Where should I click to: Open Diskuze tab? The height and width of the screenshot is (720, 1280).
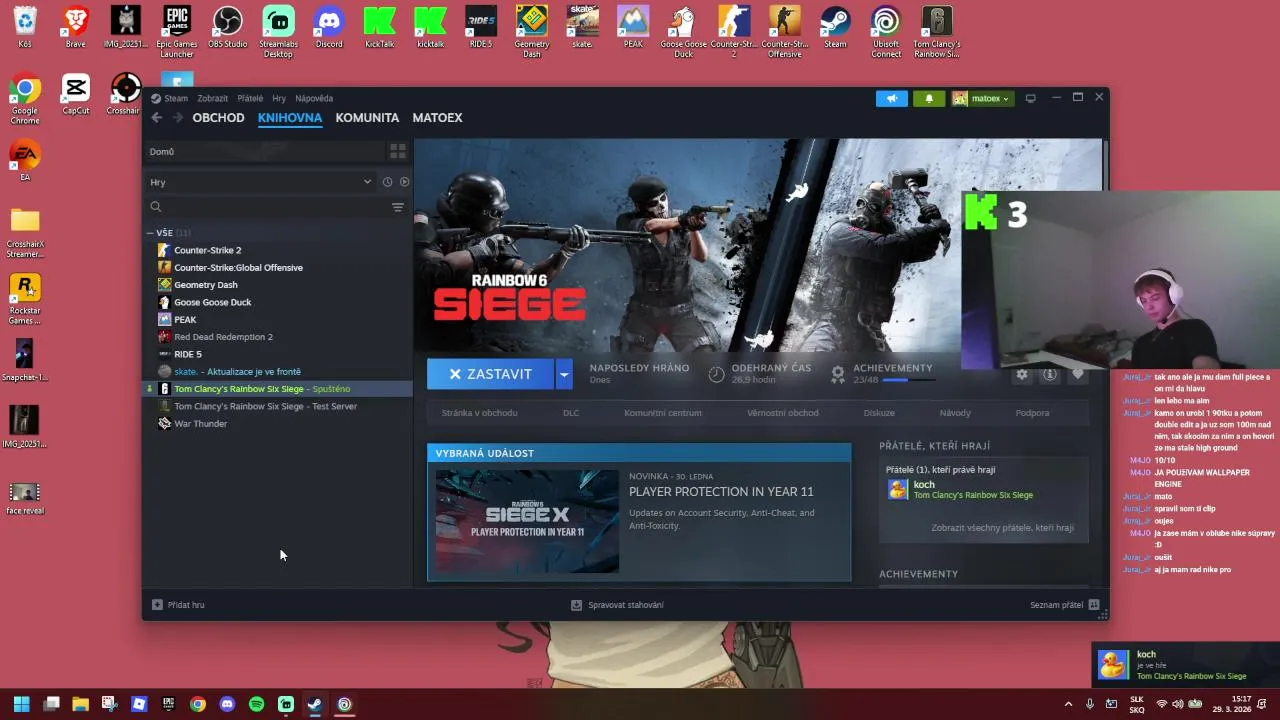point(879,413)
